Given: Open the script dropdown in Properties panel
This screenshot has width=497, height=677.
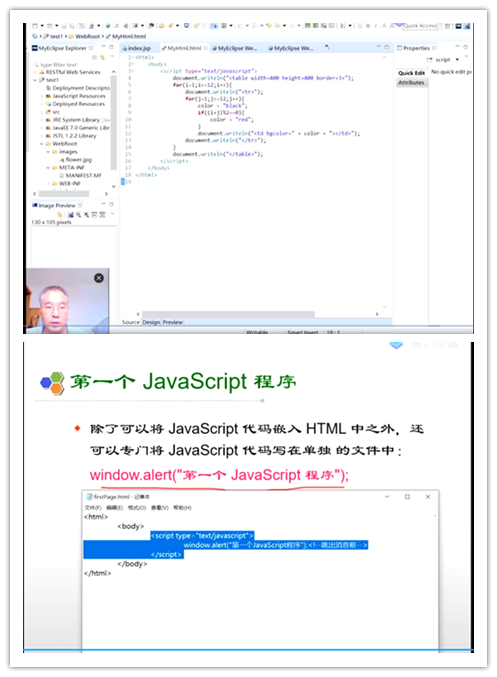Looking at the screenshot, I should [x=457, y=60].
